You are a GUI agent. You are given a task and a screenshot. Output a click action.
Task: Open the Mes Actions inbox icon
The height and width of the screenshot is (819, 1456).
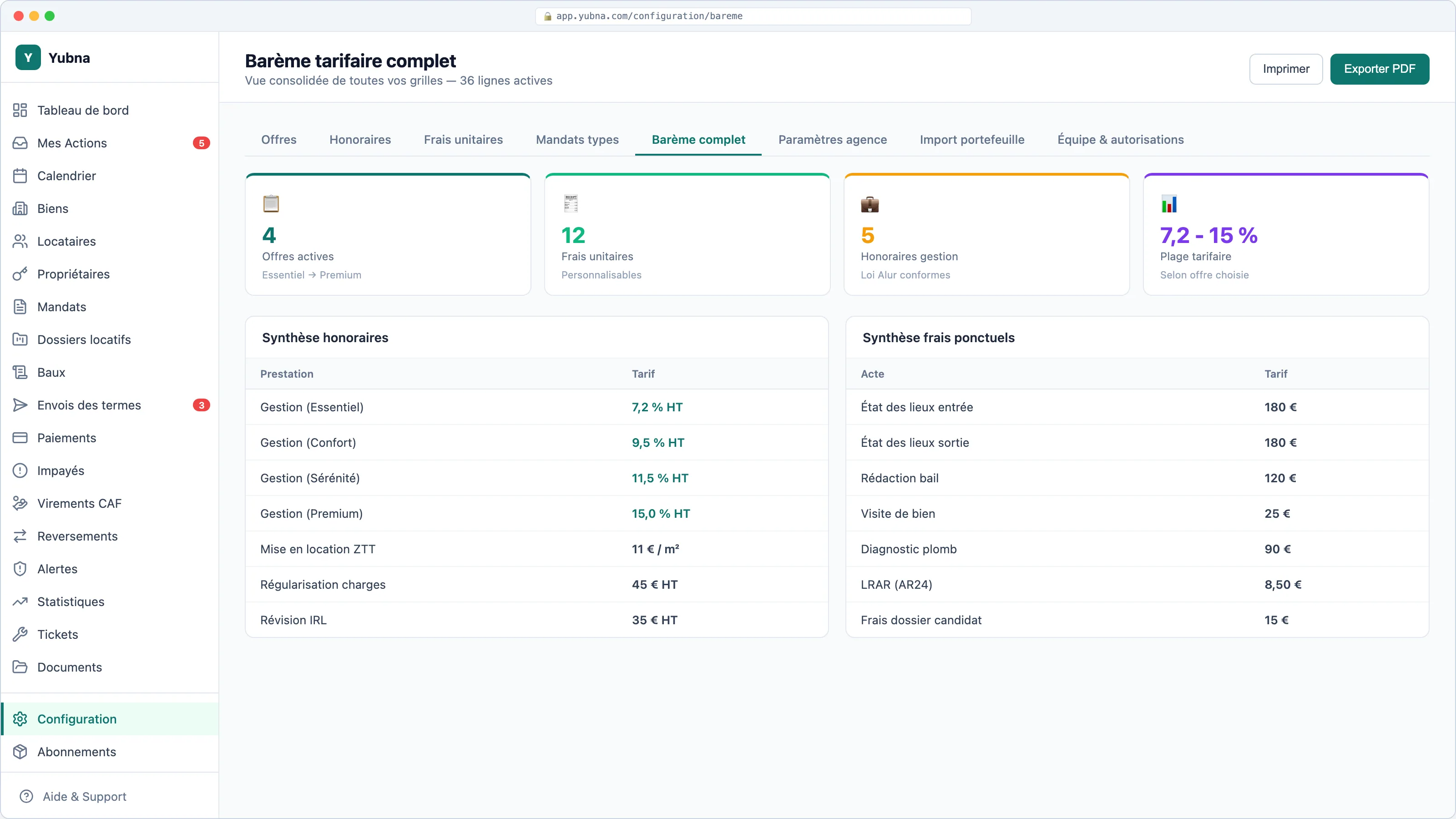coord(20,143)
